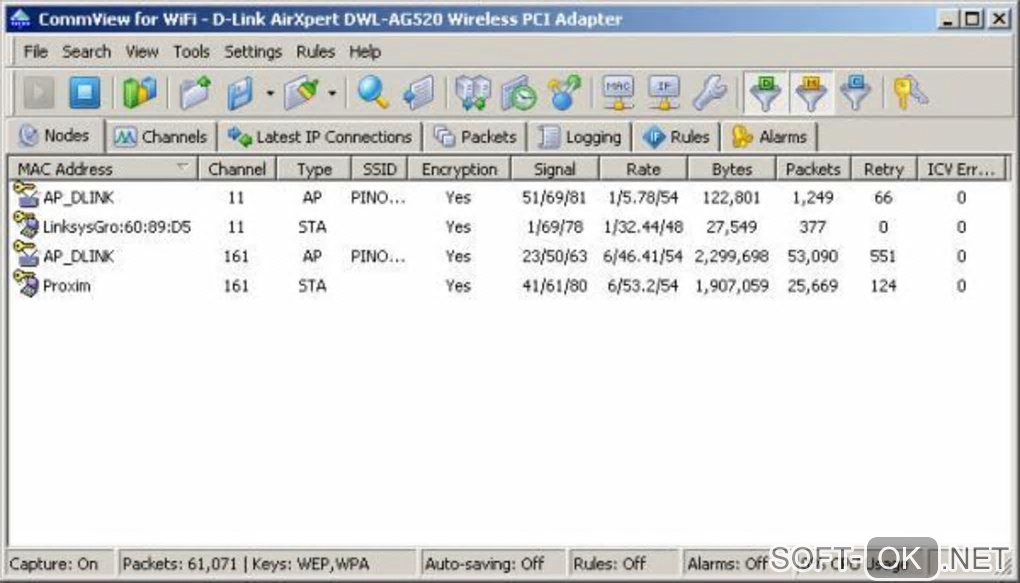
Task: Click the magnifying glass Find icon
Action: 373,93
